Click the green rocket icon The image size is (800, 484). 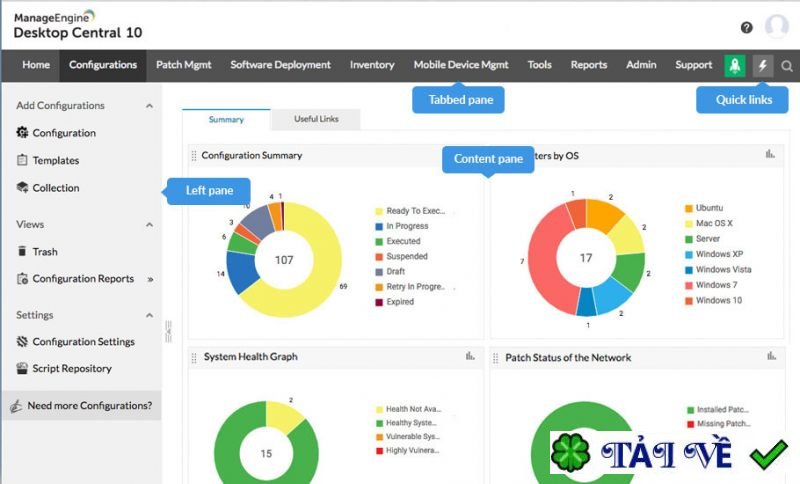click(735, 66)
